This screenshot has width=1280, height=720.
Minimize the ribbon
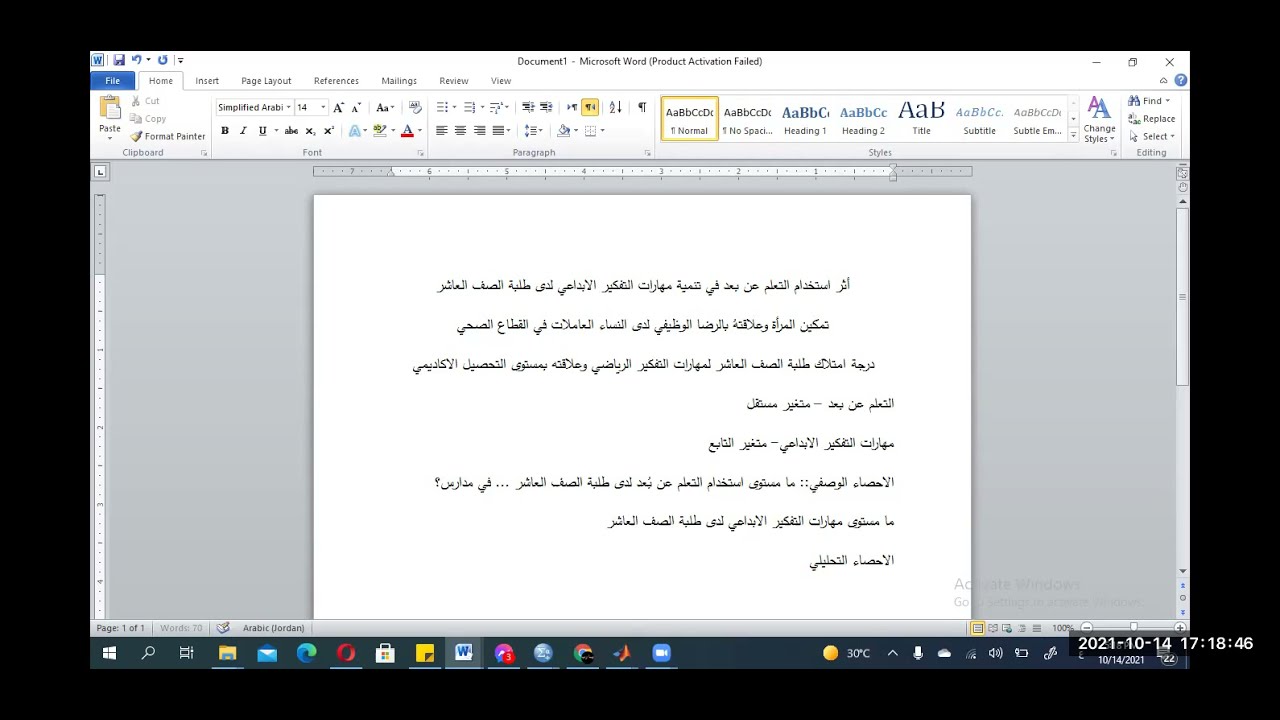[1166, 81]
